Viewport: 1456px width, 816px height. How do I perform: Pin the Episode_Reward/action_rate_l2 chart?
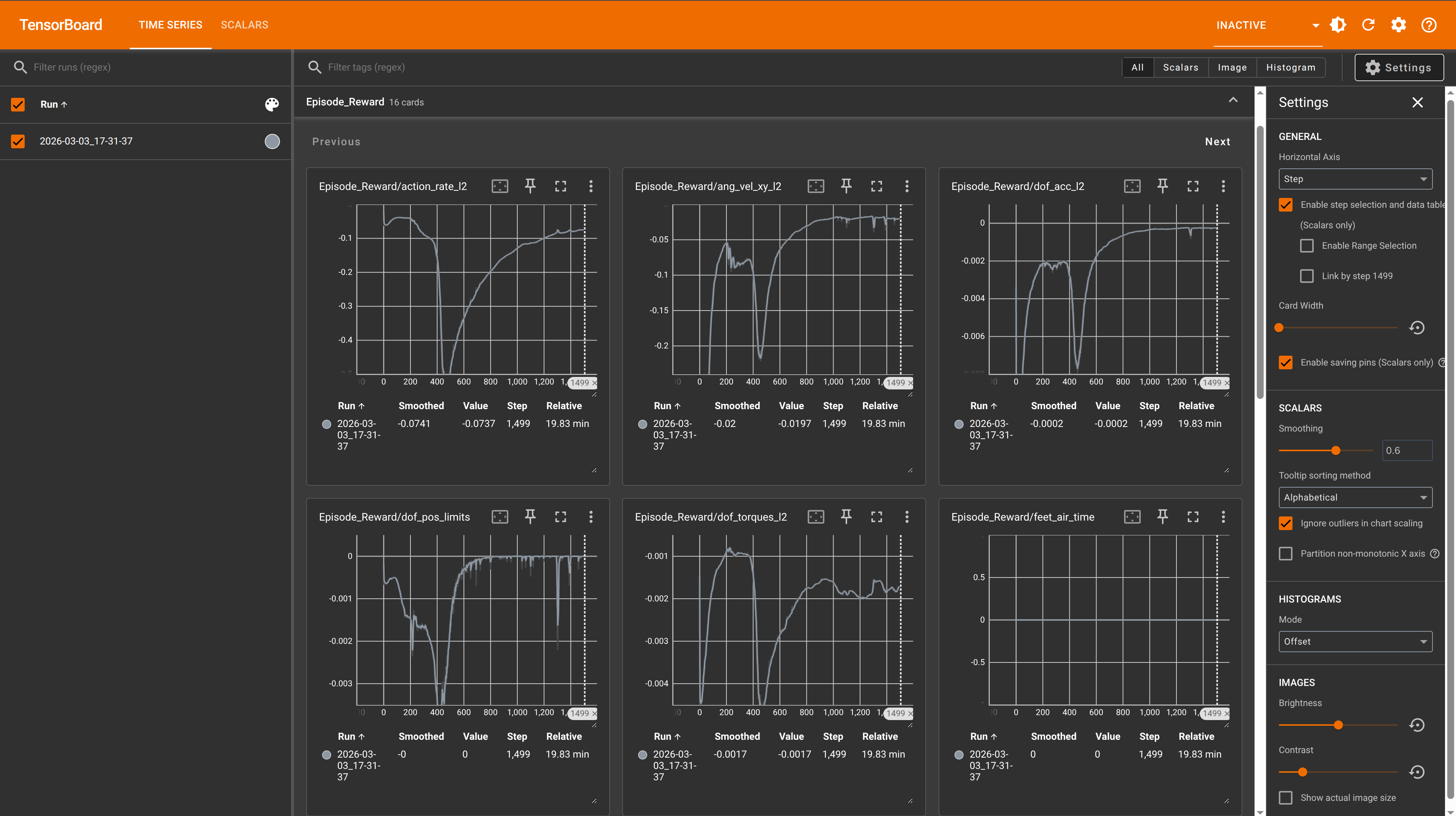pyautogui.click(x=530, y=186)
